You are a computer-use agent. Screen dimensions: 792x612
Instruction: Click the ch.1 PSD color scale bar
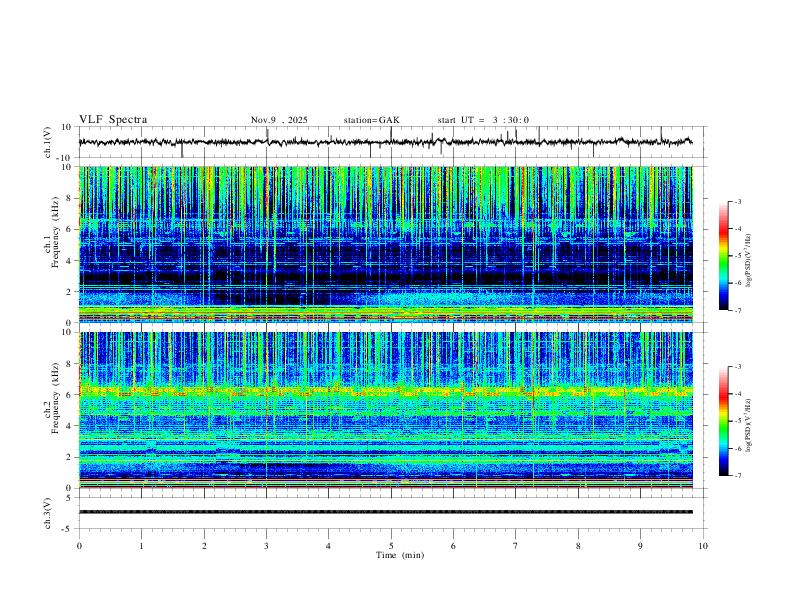coord(724,256)
